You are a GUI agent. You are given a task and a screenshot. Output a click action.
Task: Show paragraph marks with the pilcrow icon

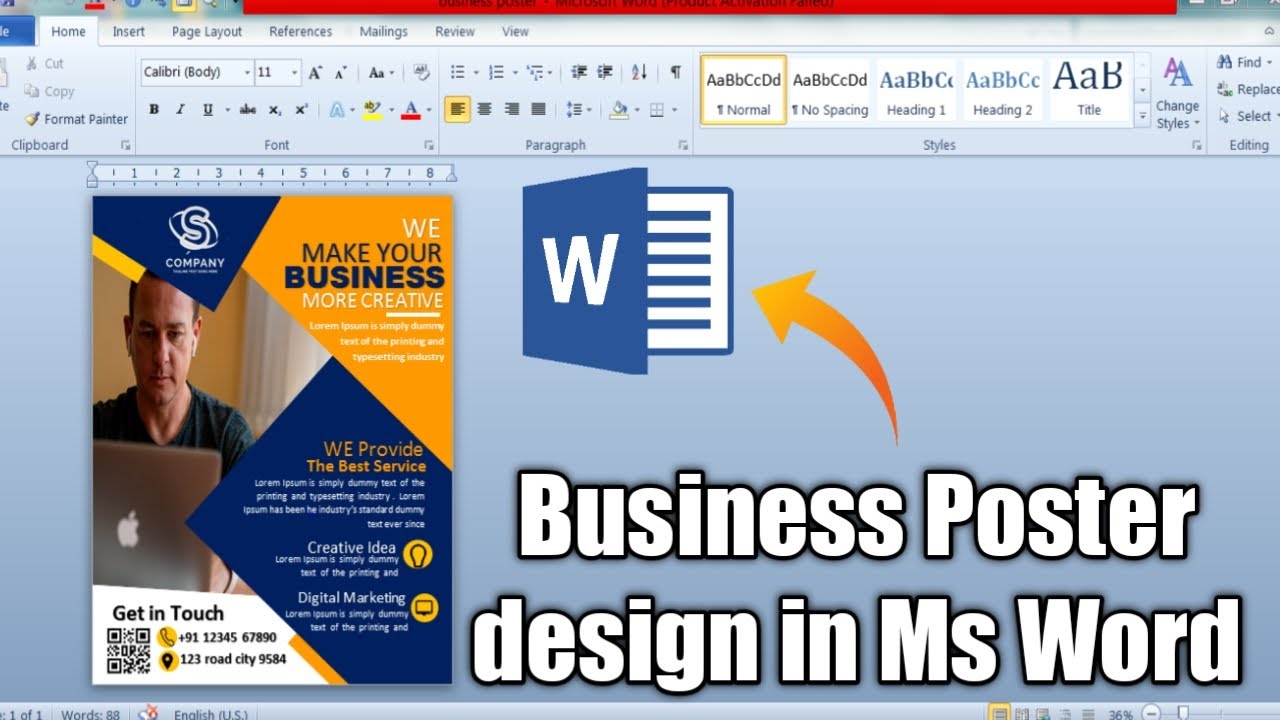pyautogui.click(x=676, y=72)
